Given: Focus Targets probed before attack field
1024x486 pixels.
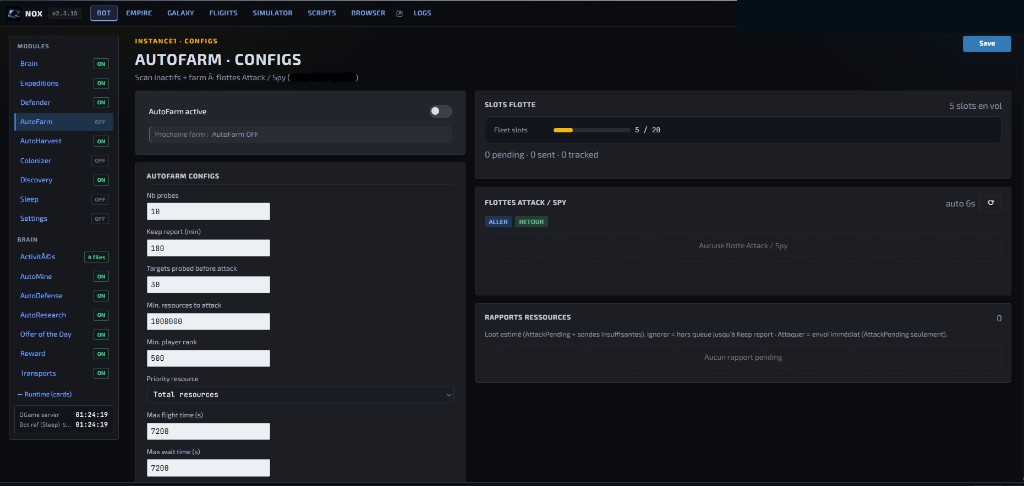Looking at the screenshot, I should [208, 285].
